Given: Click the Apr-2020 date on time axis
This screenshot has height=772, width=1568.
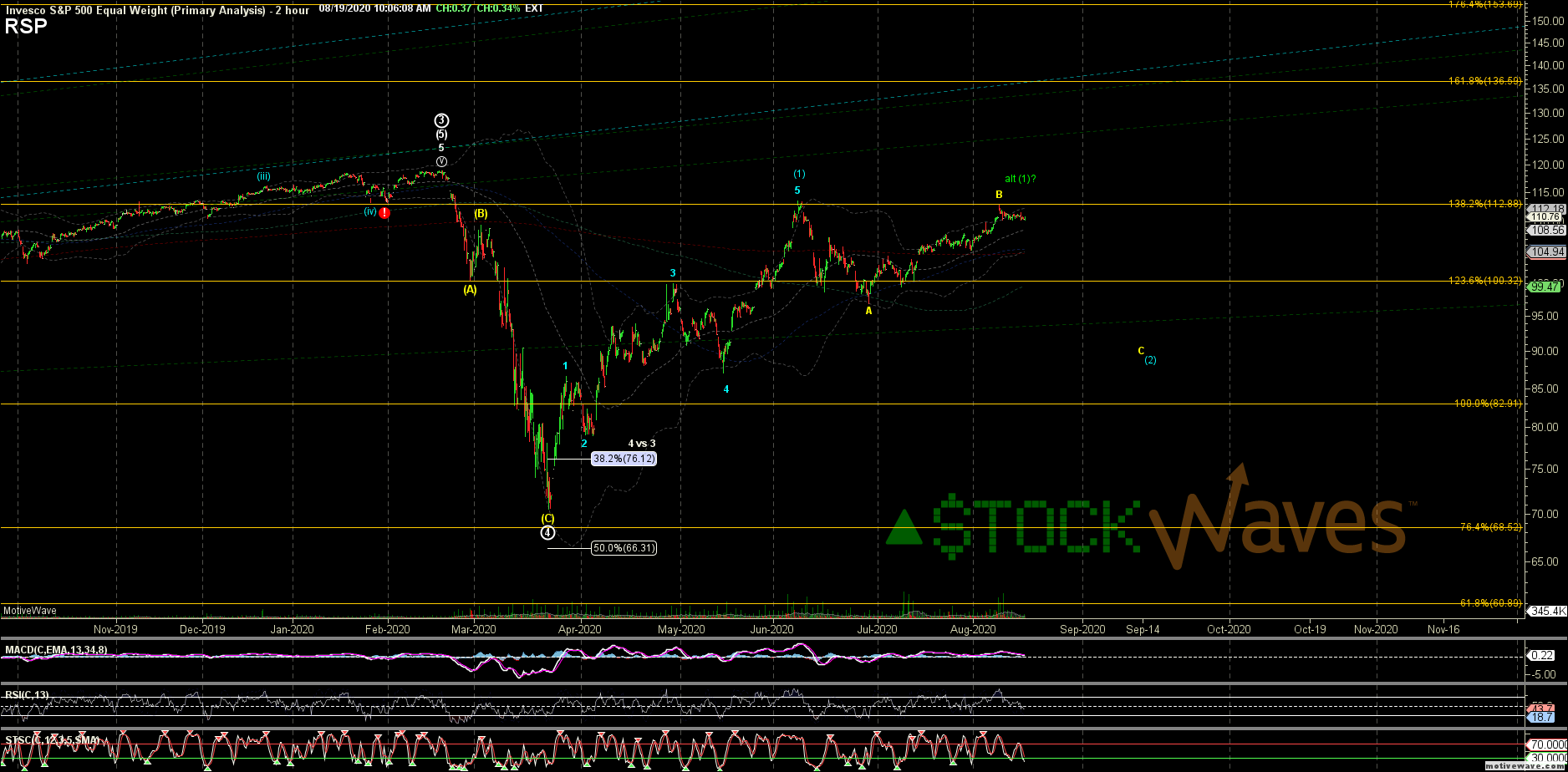Looking at the screenshot, I should tap(579, 629).
